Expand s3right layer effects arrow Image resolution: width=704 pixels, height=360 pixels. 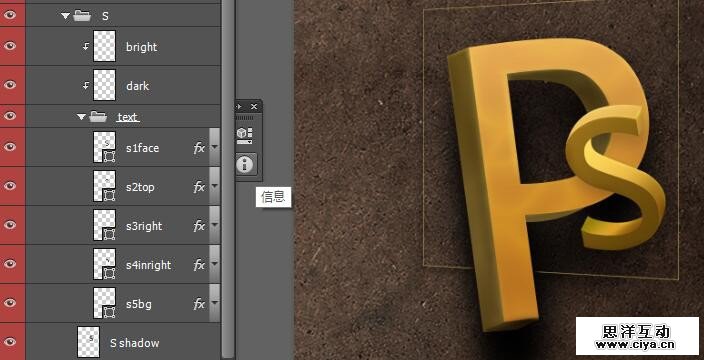click(x=215, y=225)
